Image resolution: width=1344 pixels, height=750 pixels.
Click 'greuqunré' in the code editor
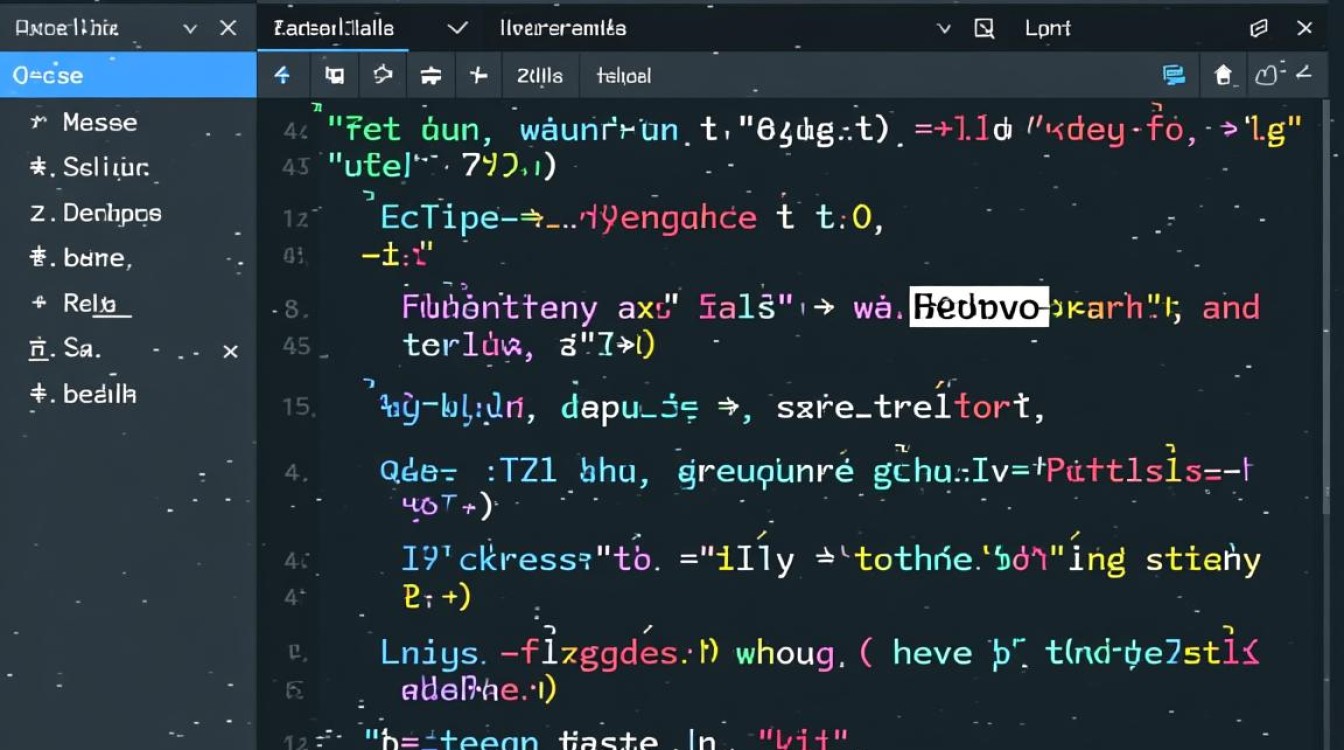point(766,470)
